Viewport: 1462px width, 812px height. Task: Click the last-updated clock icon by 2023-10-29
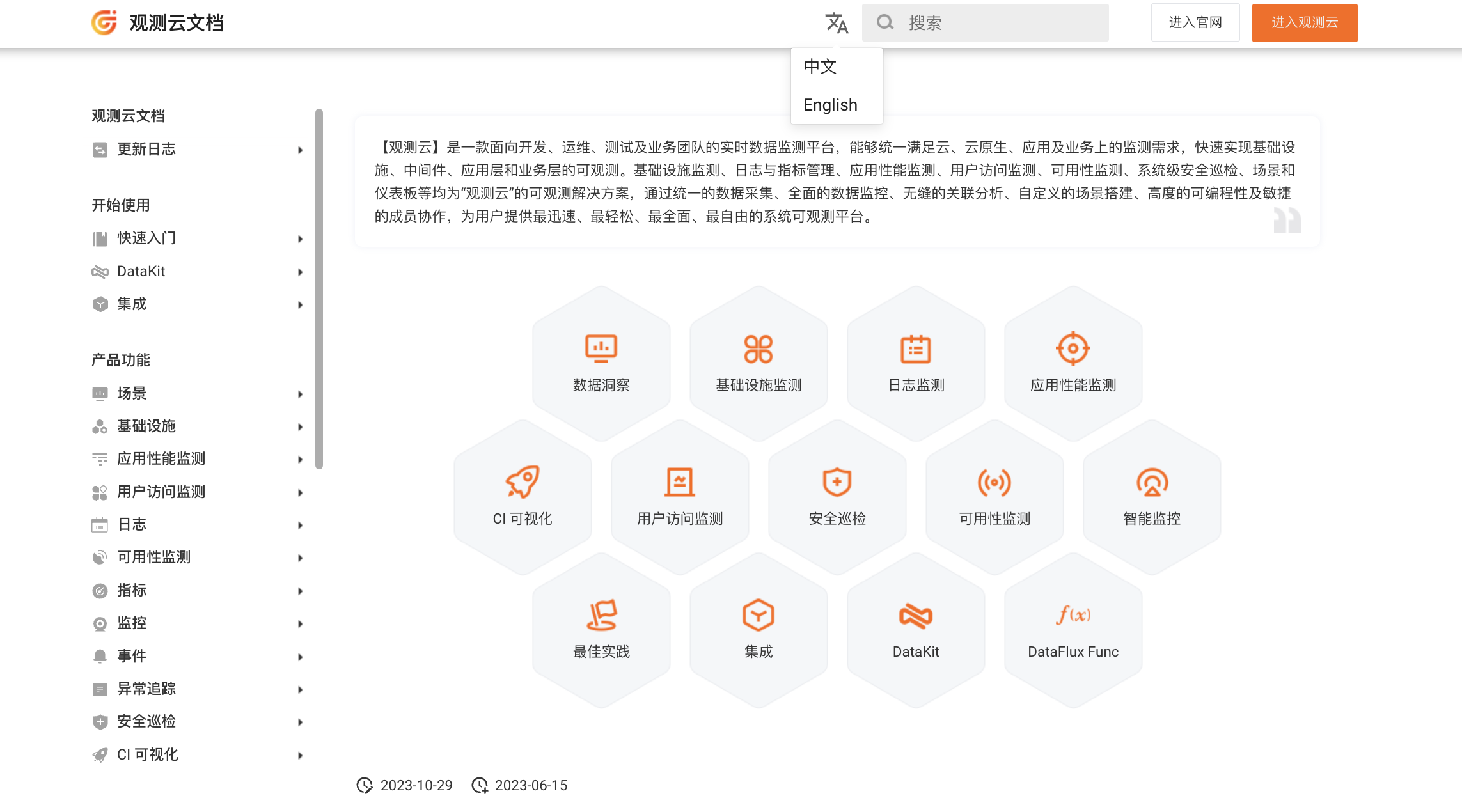(x=365, y=785)
